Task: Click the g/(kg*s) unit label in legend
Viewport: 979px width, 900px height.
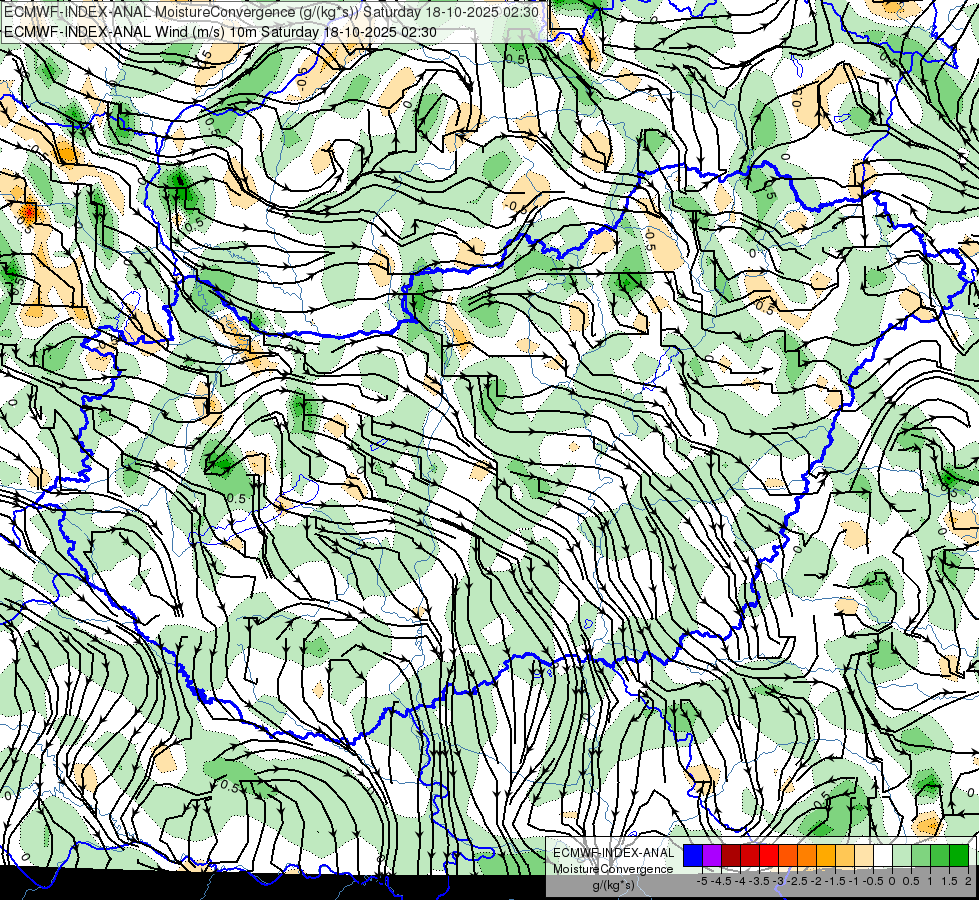Action: 614,885
